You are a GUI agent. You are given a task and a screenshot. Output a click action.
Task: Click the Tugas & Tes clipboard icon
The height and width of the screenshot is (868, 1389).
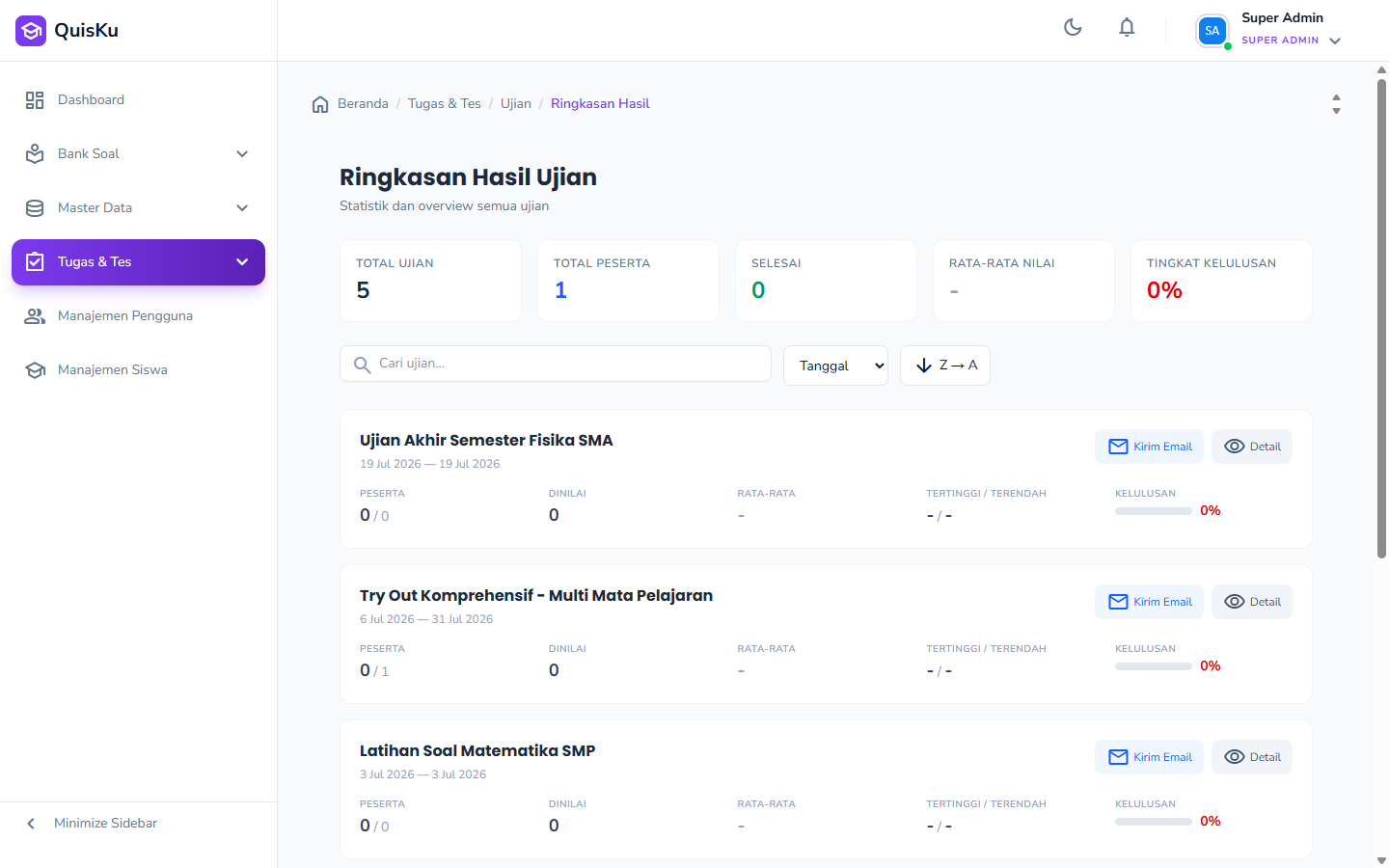point(35,262)
